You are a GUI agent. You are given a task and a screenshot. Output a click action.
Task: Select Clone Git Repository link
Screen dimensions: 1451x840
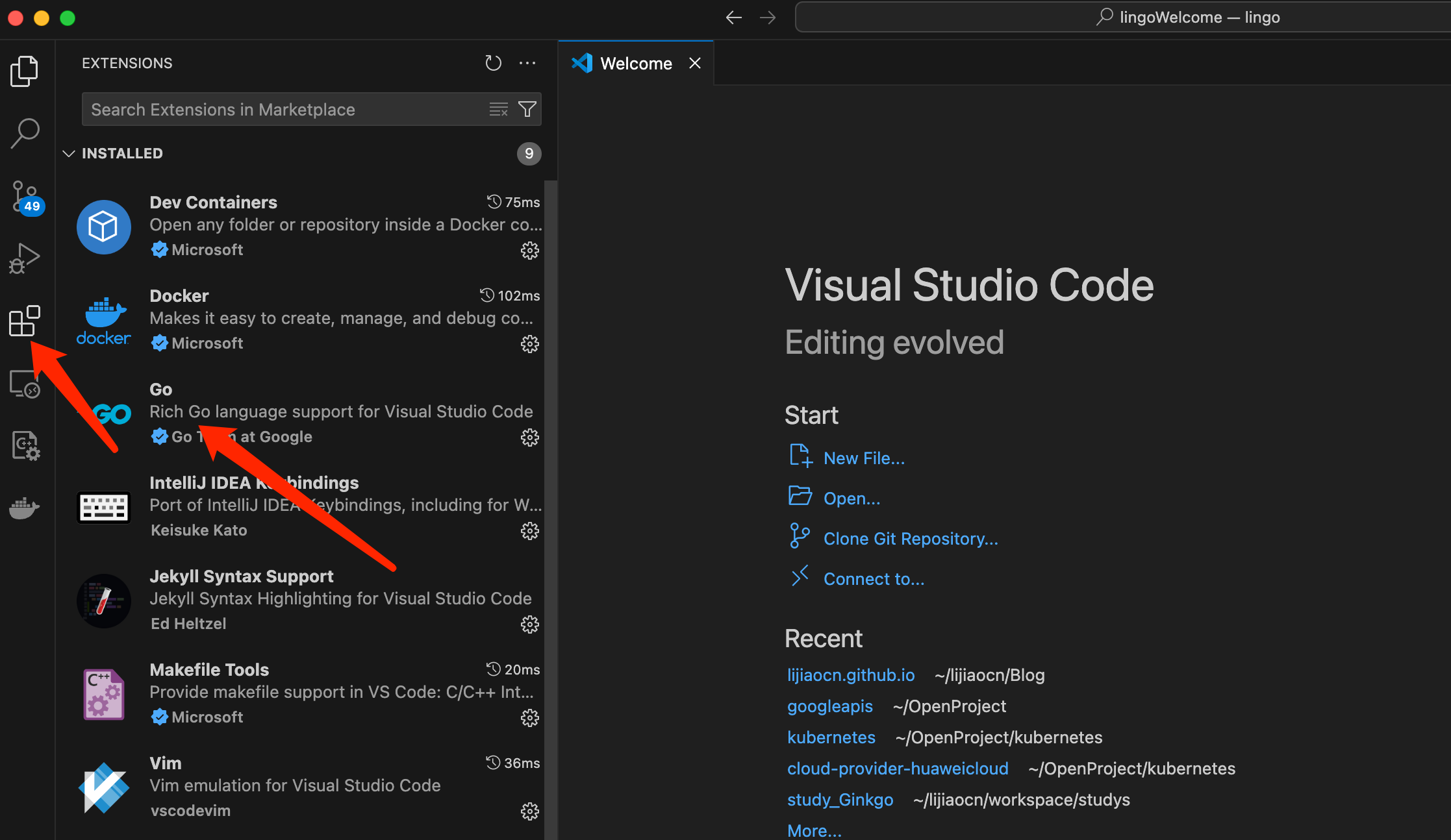click(911, 538)
